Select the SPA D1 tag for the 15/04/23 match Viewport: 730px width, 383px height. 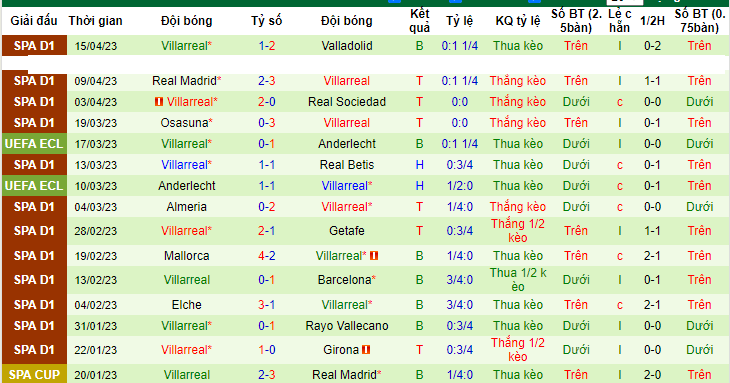click(x=34, y=46)
